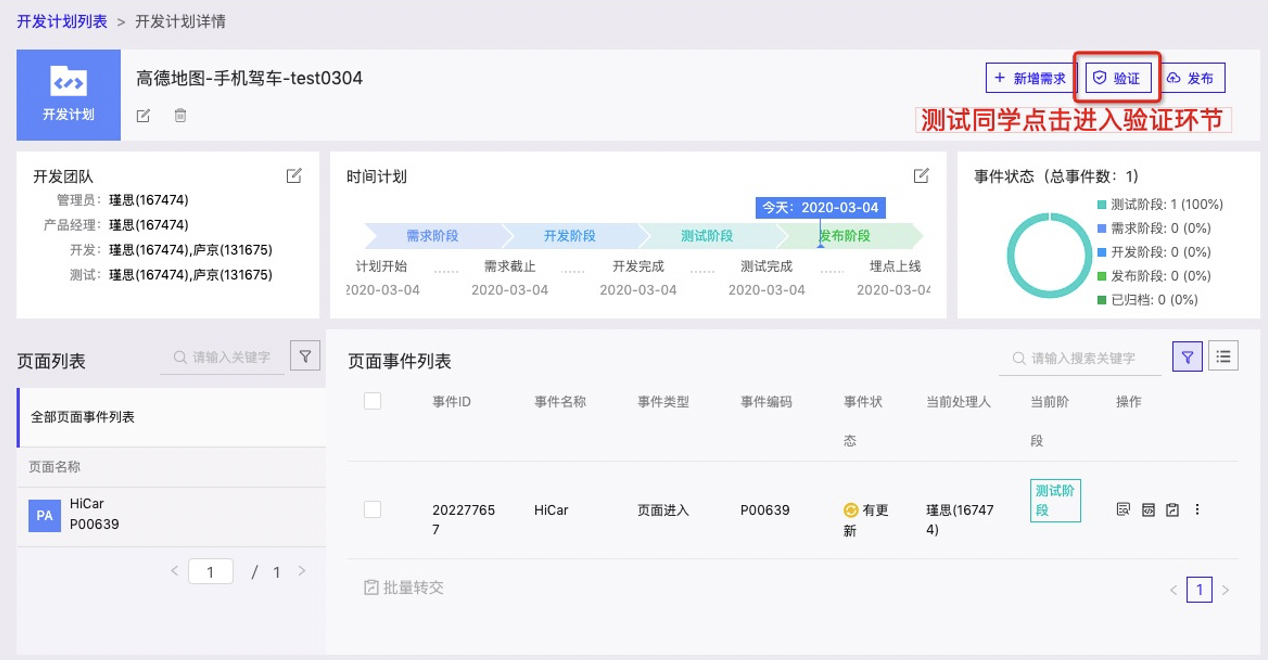Open HiCar P00639 page item
The image size is (1268, 660).
pos(171,514)
